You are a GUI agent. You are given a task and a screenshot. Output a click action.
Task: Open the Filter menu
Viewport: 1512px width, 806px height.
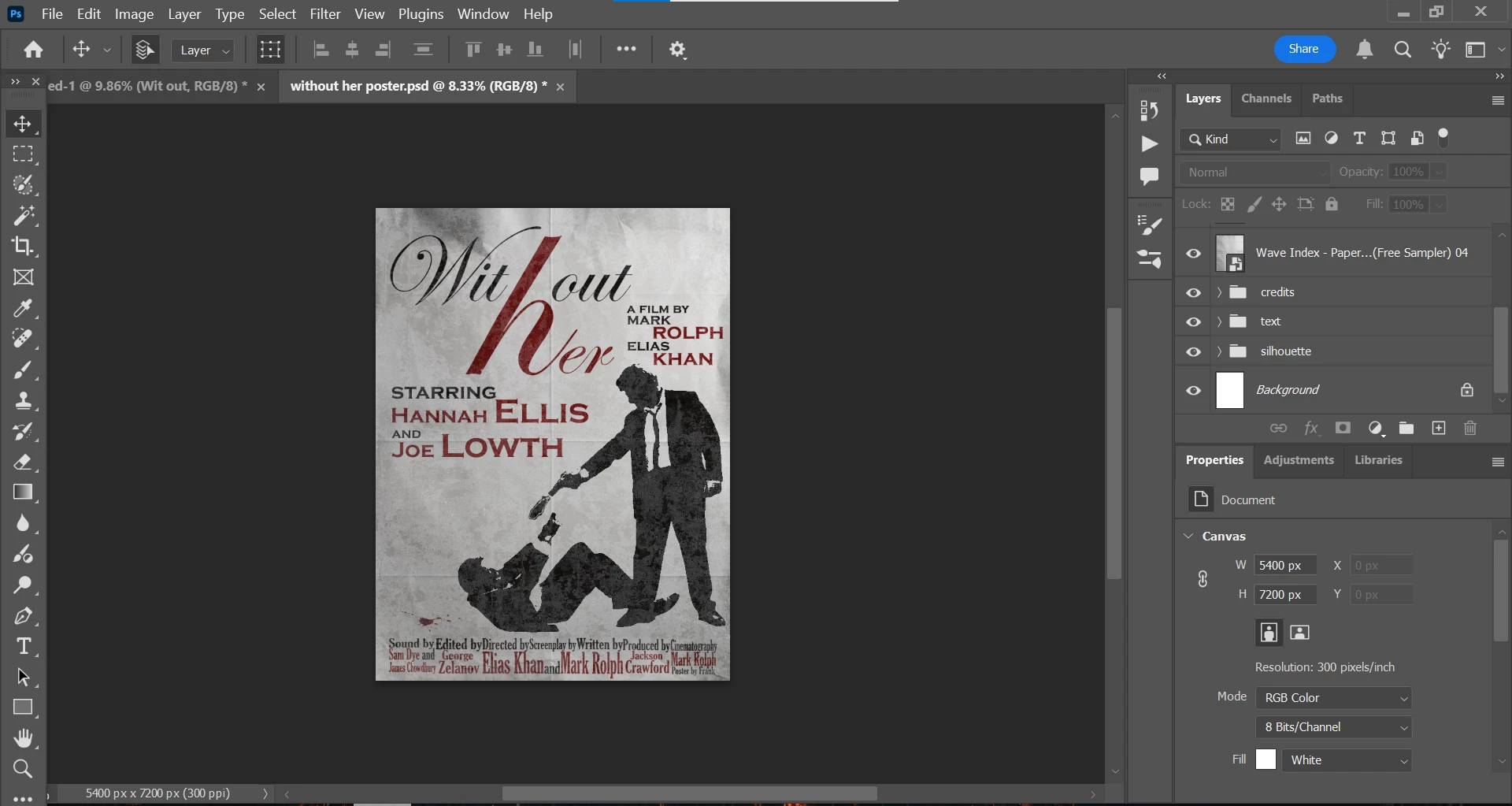324,14
